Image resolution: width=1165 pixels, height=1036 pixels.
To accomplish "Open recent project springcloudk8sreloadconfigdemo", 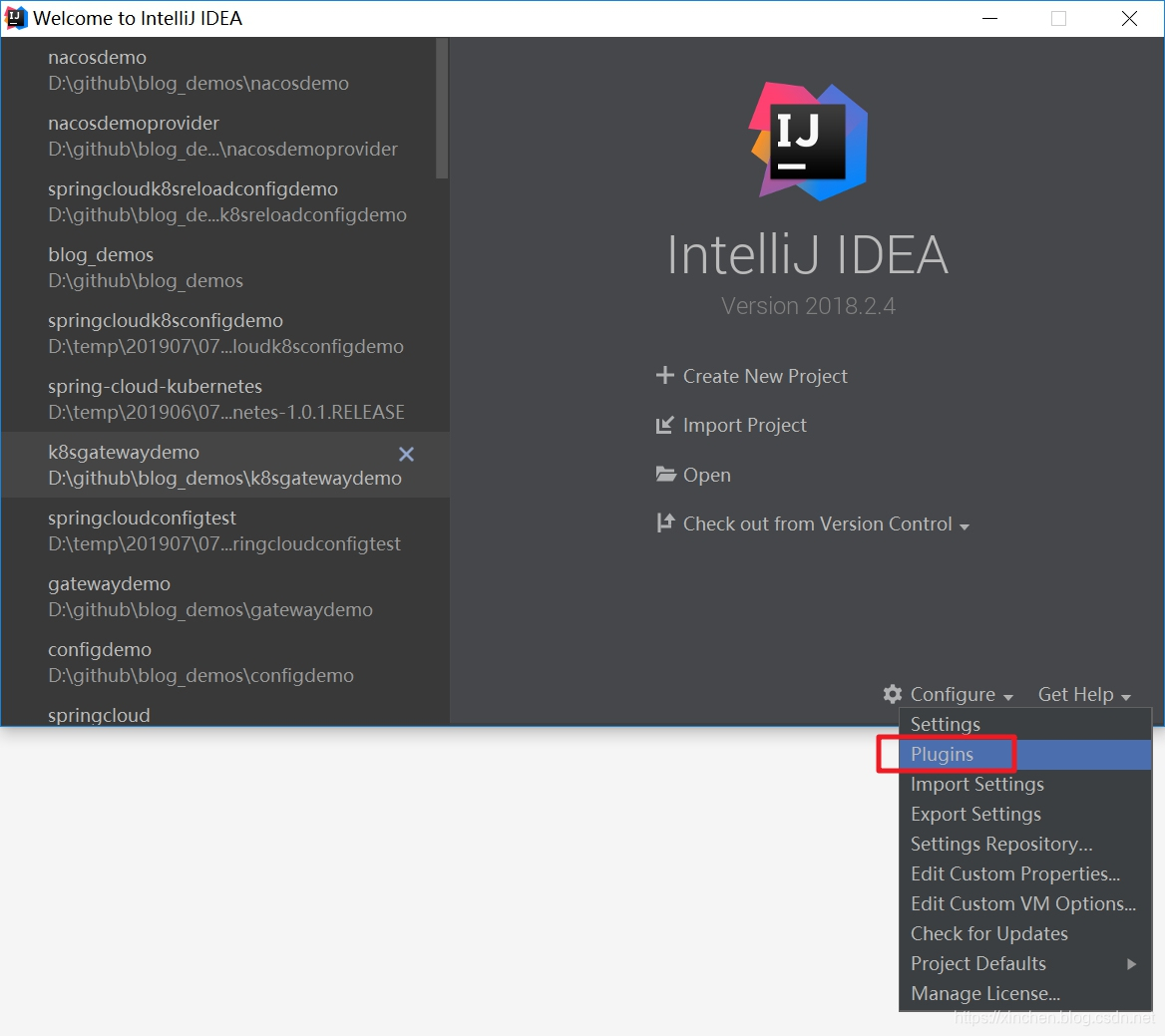I will pyautogui.click(x=225, y=201).
